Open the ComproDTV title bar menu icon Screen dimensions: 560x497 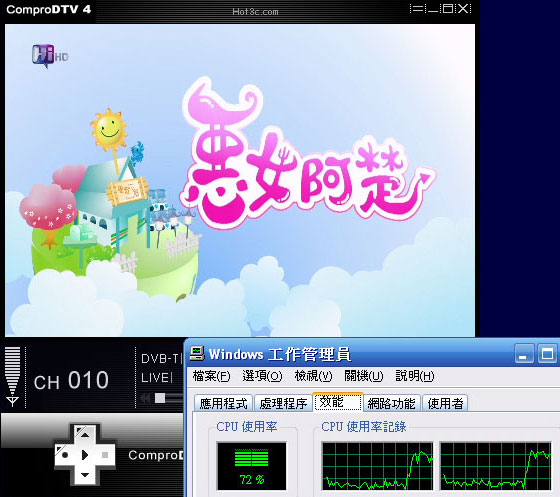coord(417,9)
